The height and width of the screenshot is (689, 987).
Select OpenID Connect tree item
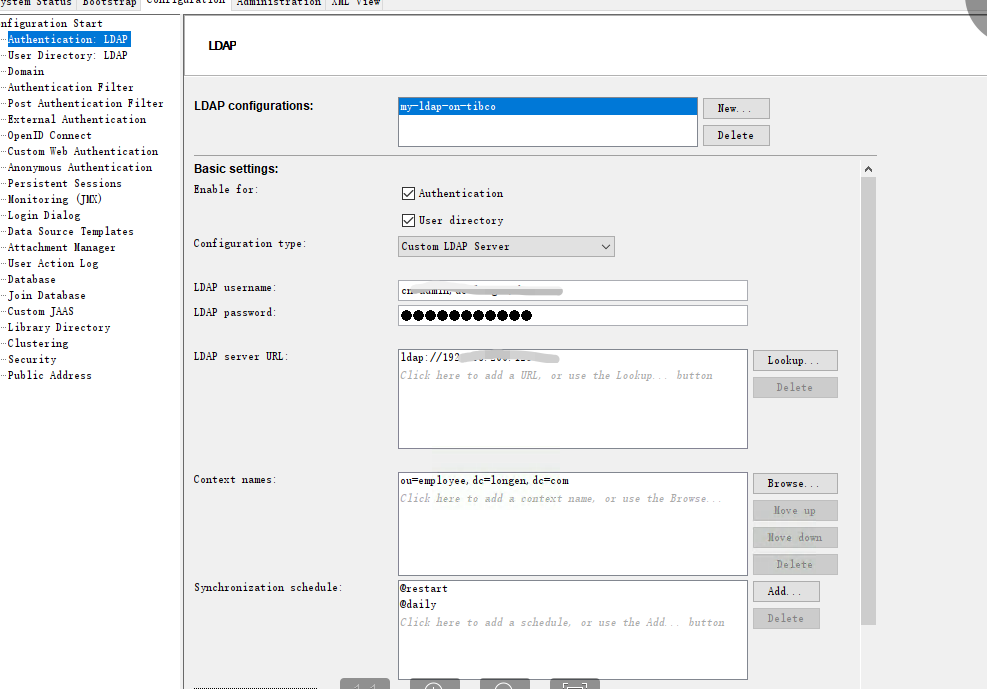click(49, 135)
